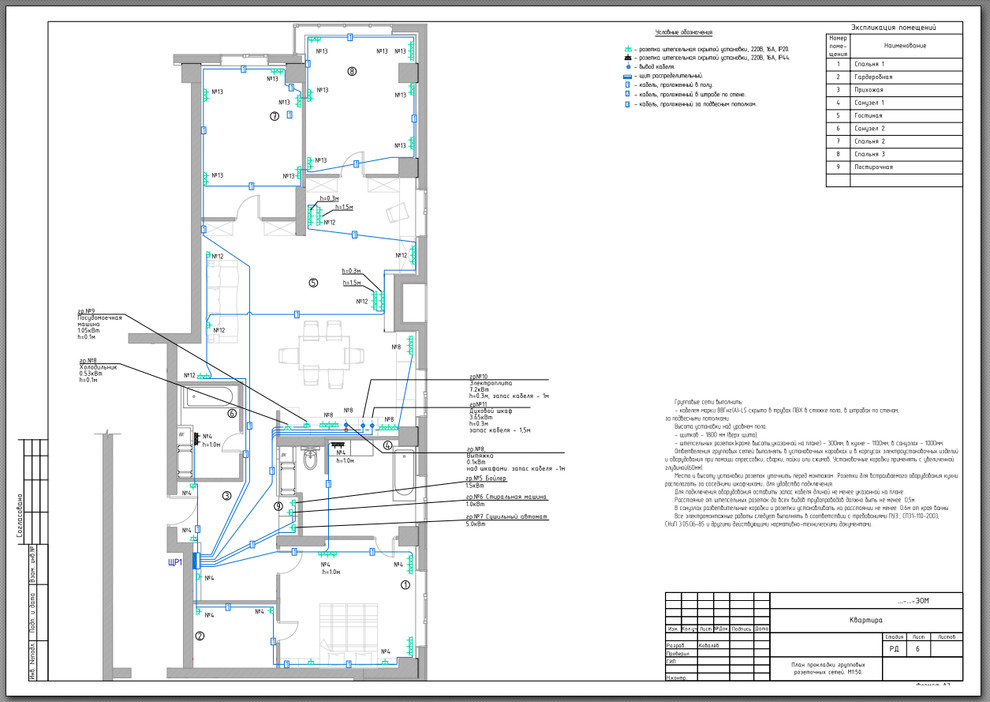Click room number 8 circle marker
The width and height of the screenshot is (990, 702).
[351, 71]
